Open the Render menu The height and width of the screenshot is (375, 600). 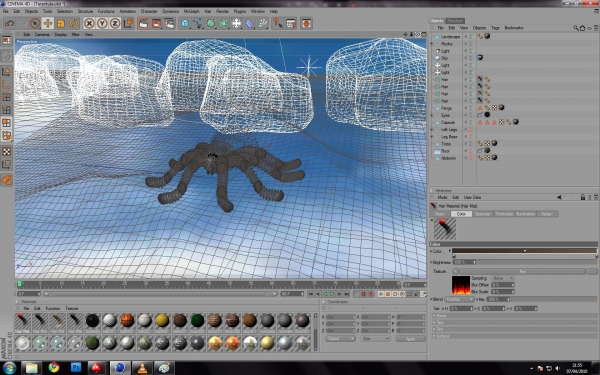[222, 11]
